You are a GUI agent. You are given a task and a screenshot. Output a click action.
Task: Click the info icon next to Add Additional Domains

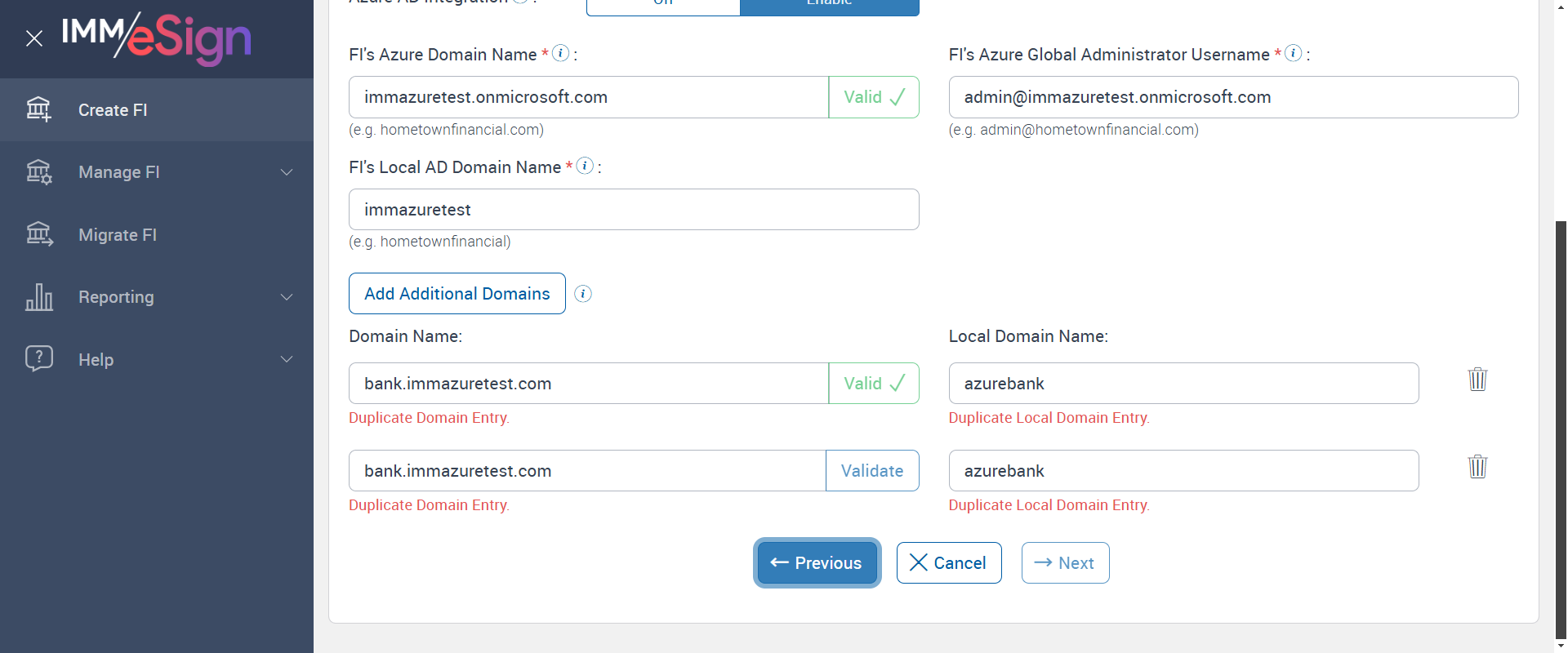coord(583,294)
